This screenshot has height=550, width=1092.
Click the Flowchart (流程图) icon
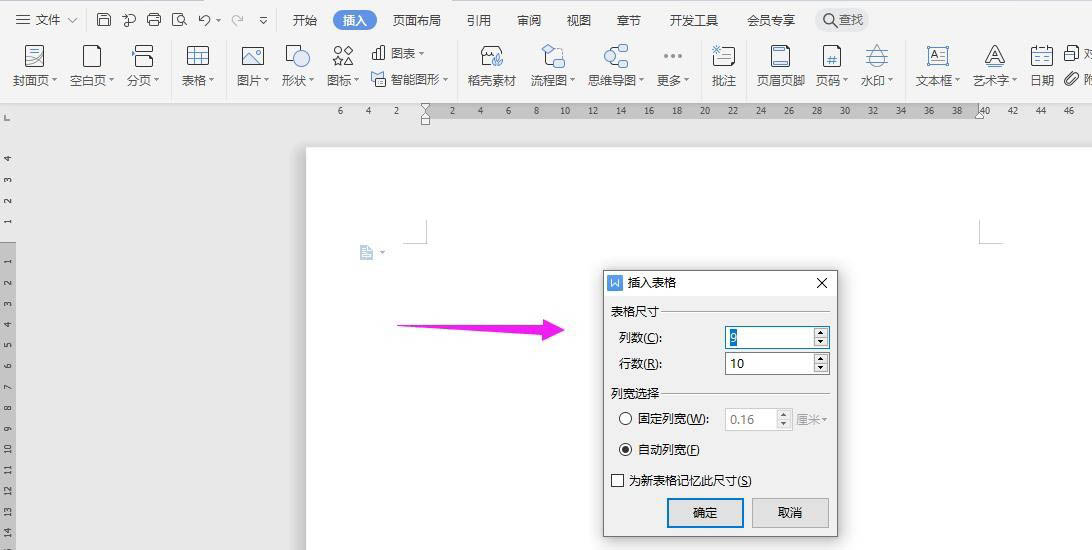coord(553,57)
